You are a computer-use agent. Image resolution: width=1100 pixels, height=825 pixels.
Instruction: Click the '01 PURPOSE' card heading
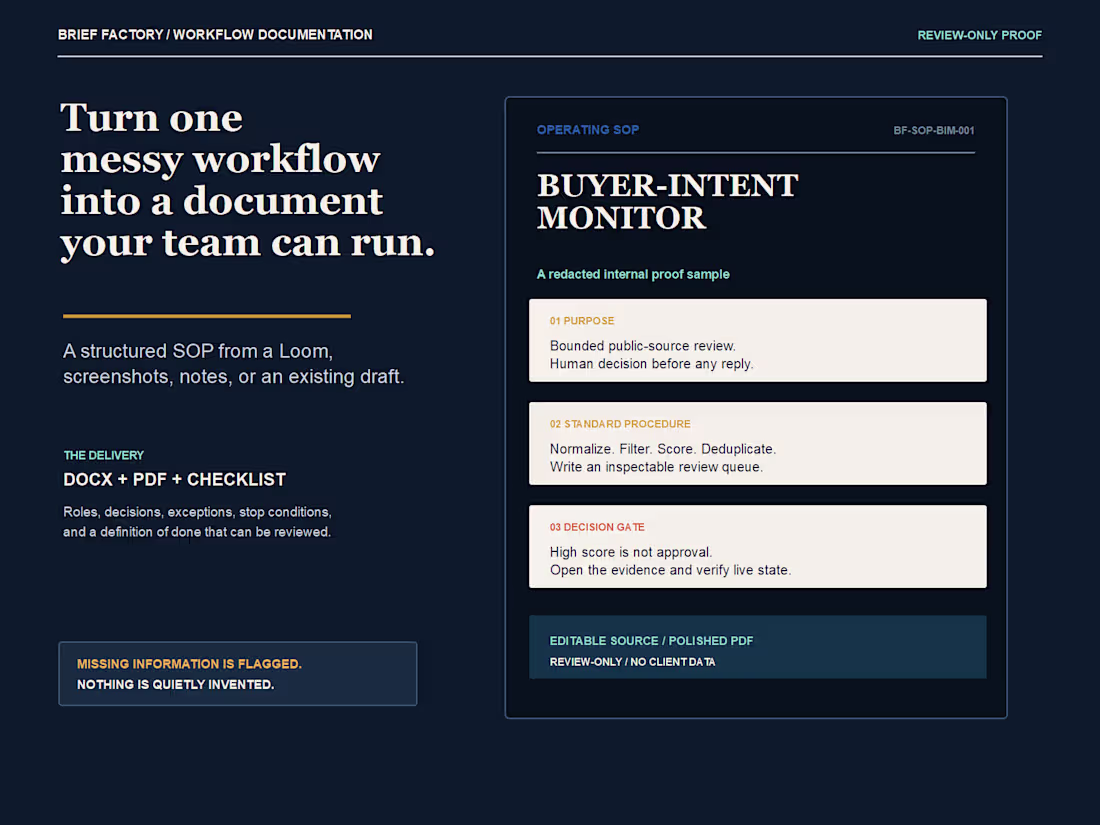[582, 321]
